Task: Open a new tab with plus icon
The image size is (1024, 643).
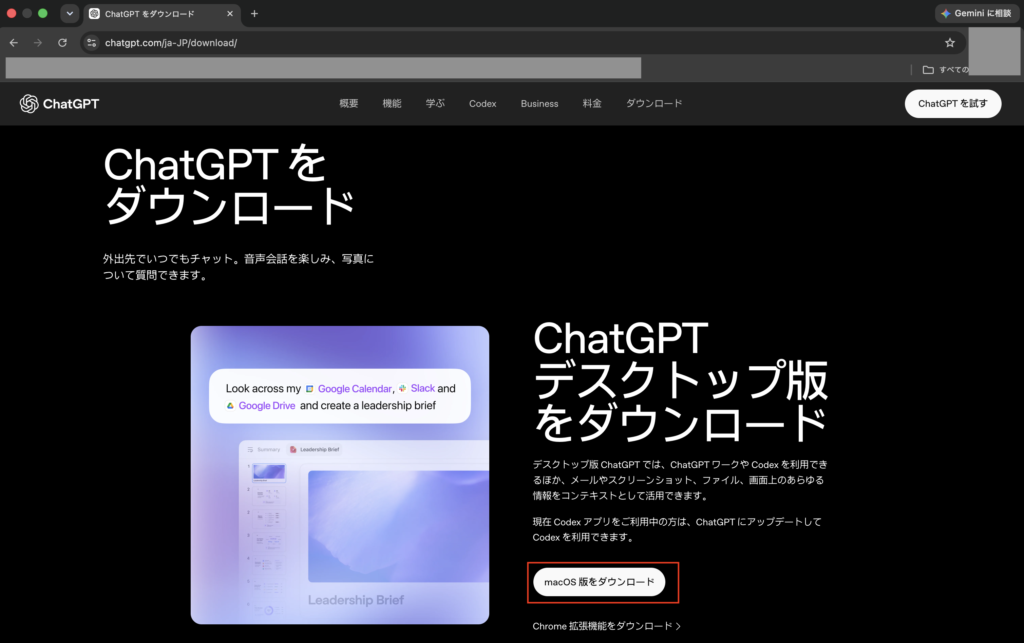Action: 254,13
